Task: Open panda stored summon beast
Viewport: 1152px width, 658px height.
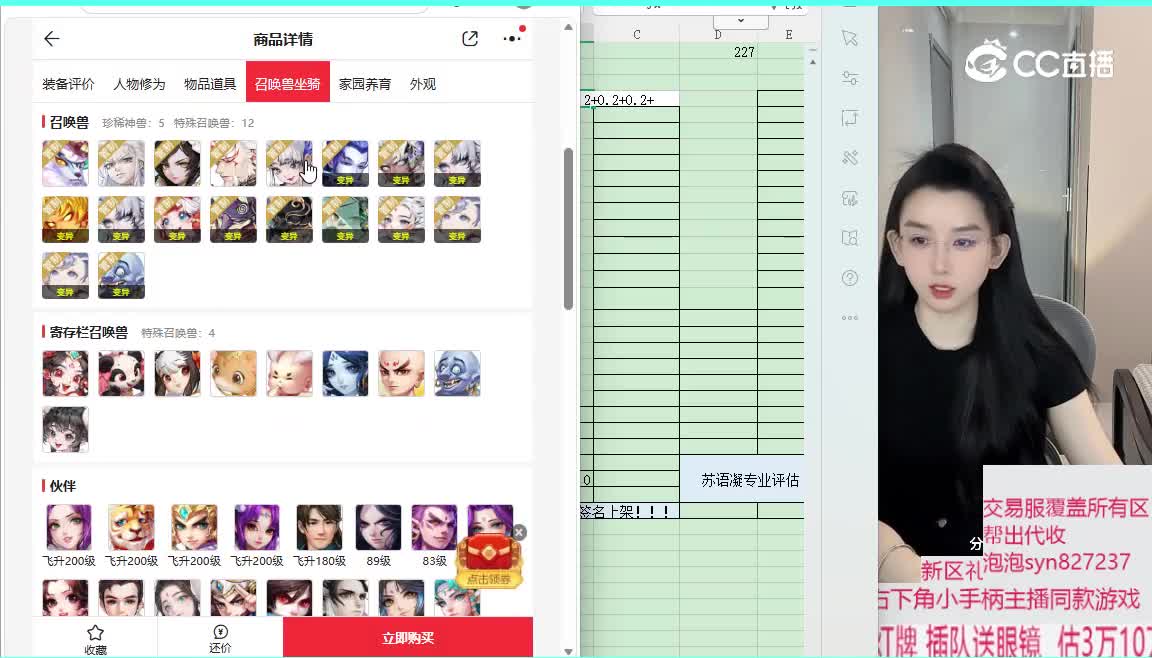Action: (121, 374)
